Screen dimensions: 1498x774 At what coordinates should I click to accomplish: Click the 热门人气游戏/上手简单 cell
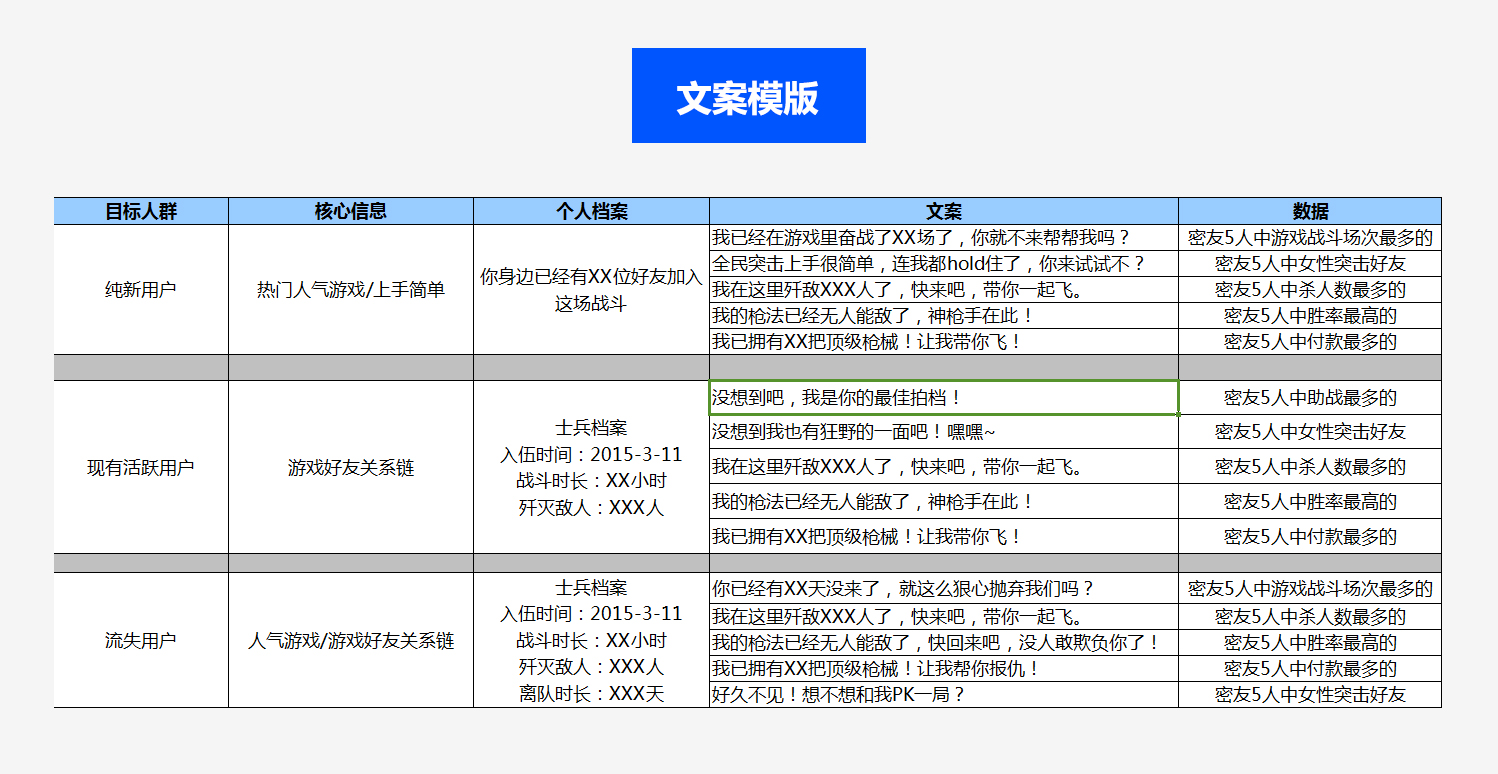coord(350,290)
